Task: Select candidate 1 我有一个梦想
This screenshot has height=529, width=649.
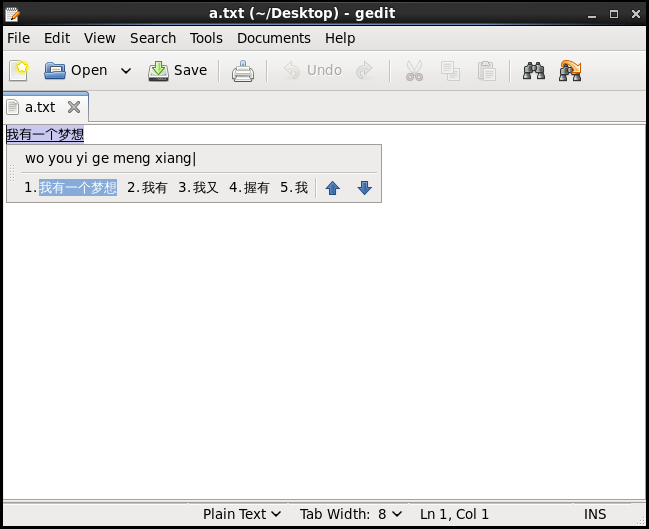Action: pyautogui.click(x=71, y=188)
